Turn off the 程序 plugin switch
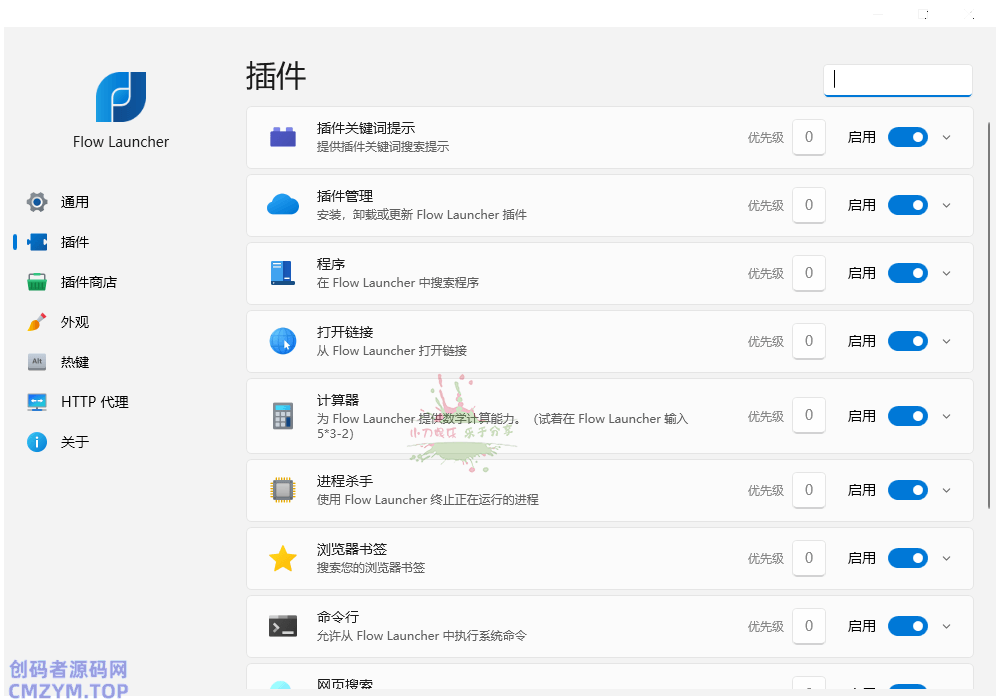This screenshot has width=1000, height=700. tap(907, 273)
